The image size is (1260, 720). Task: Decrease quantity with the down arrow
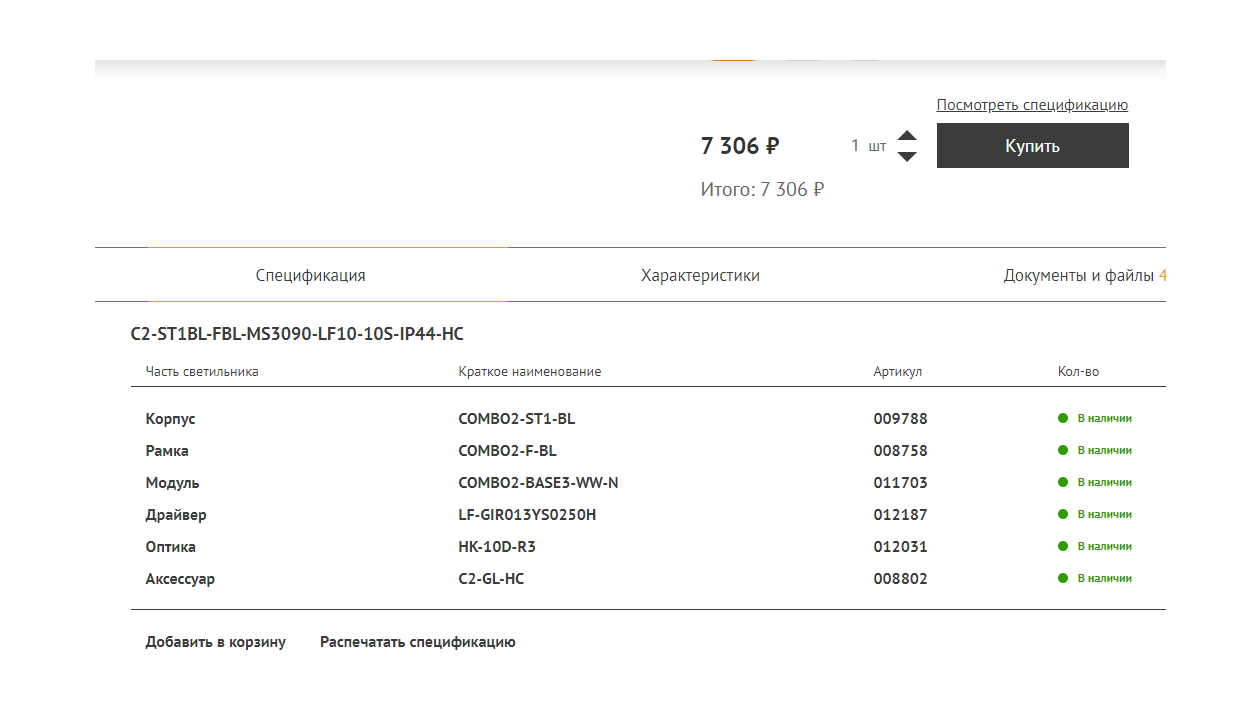coord(907,156)
